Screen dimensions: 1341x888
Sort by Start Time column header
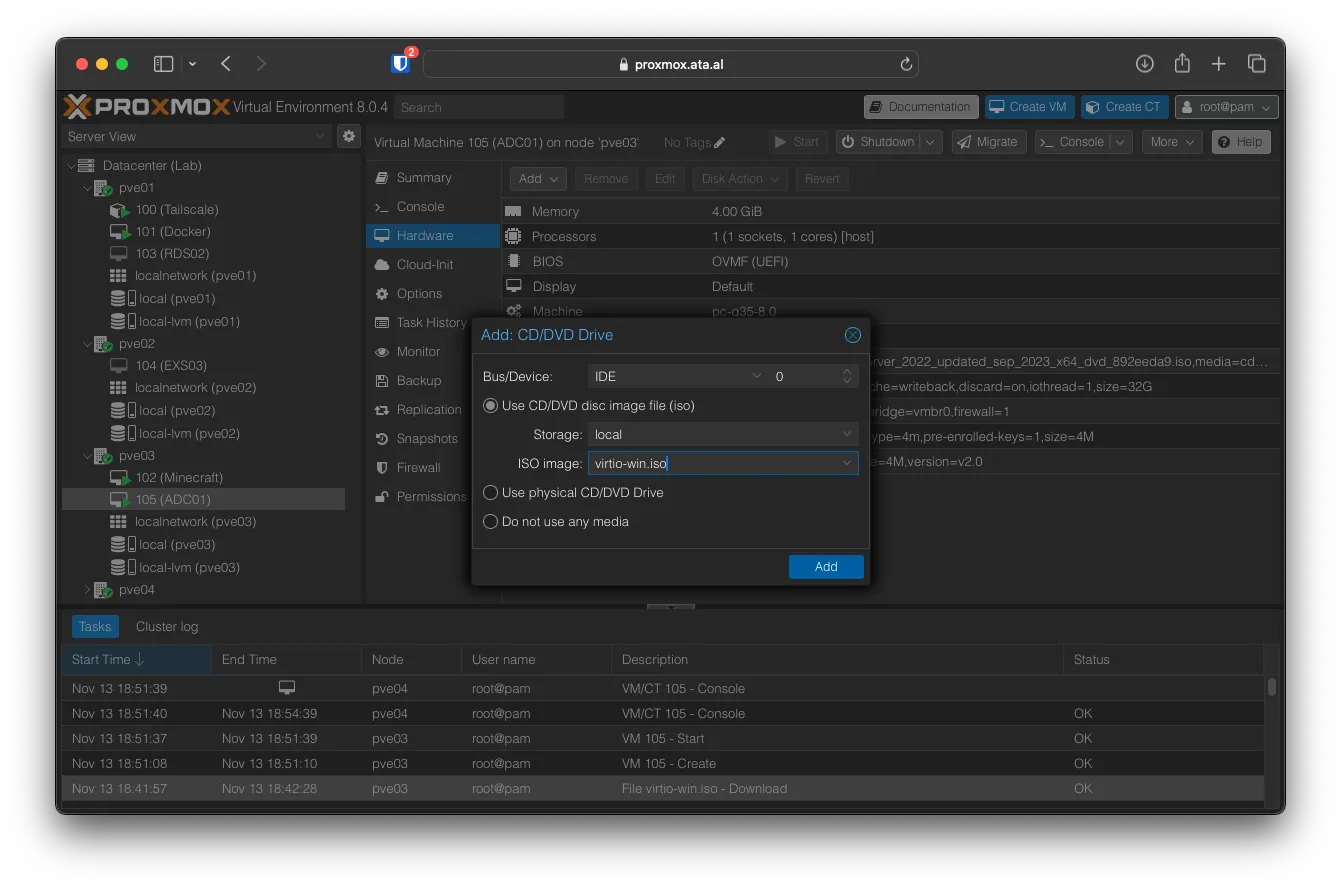tap(137, 660)
